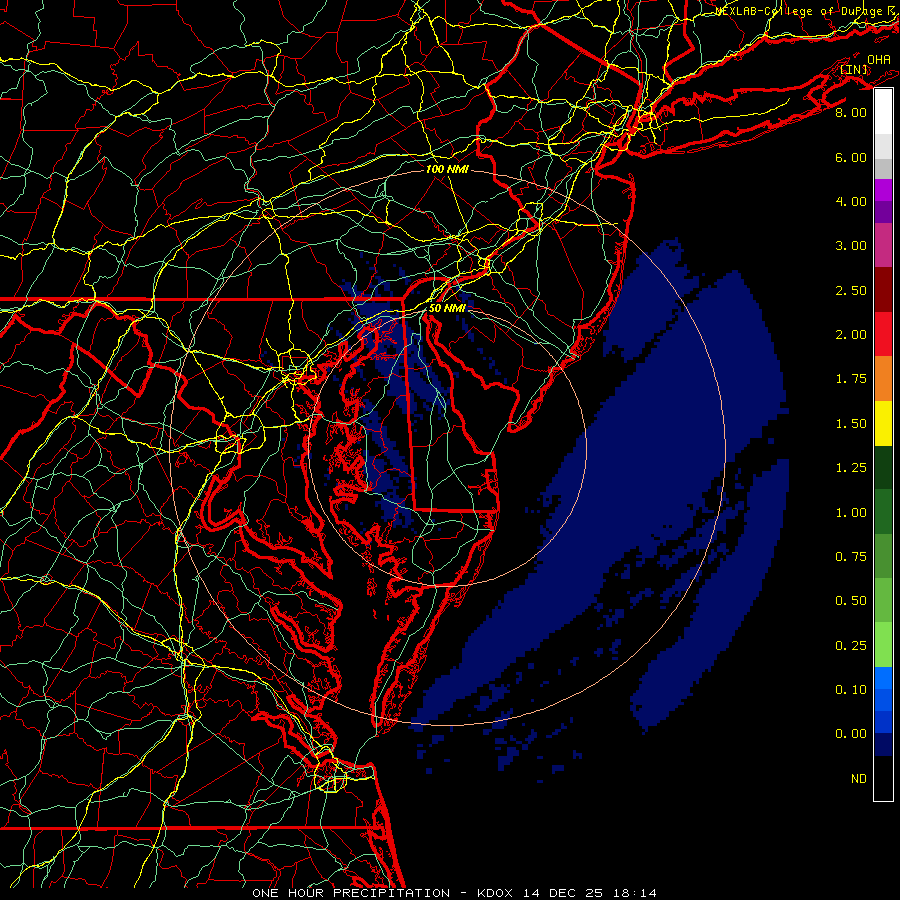Click the 0.50 legend value
This screenshot has width=900, height=900.
tap(851, 601)
